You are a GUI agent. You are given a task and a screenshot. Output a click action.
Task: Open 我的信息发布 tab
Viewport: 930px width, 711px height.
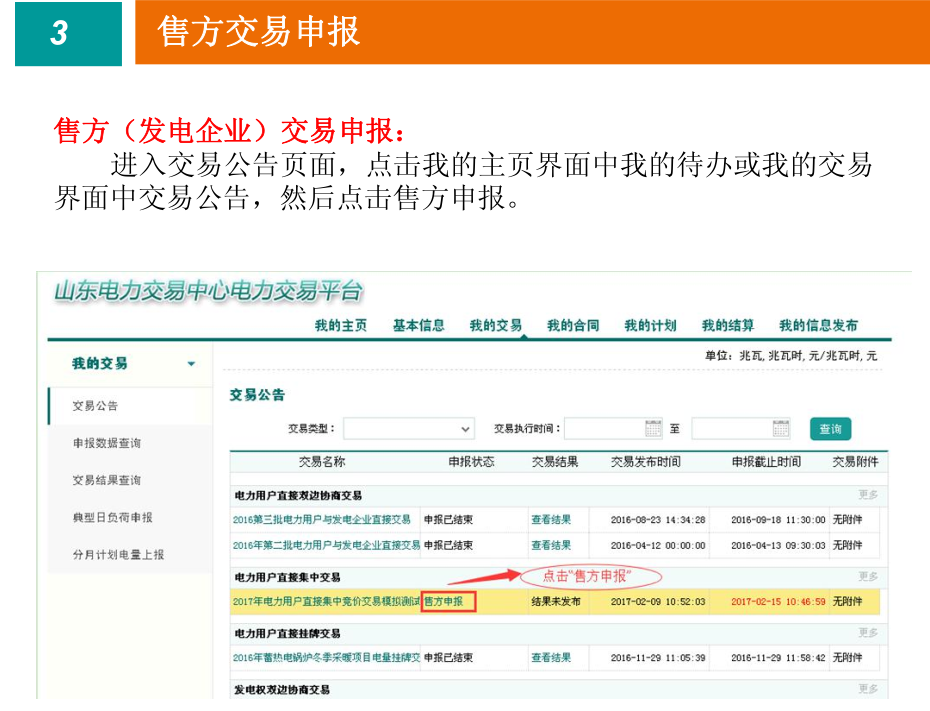click(x=818, y=325)
